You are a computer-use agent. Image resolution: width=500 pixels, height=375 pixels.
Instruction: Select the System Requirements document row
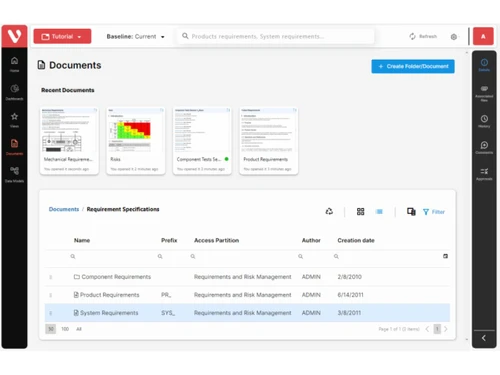point(247,313)
